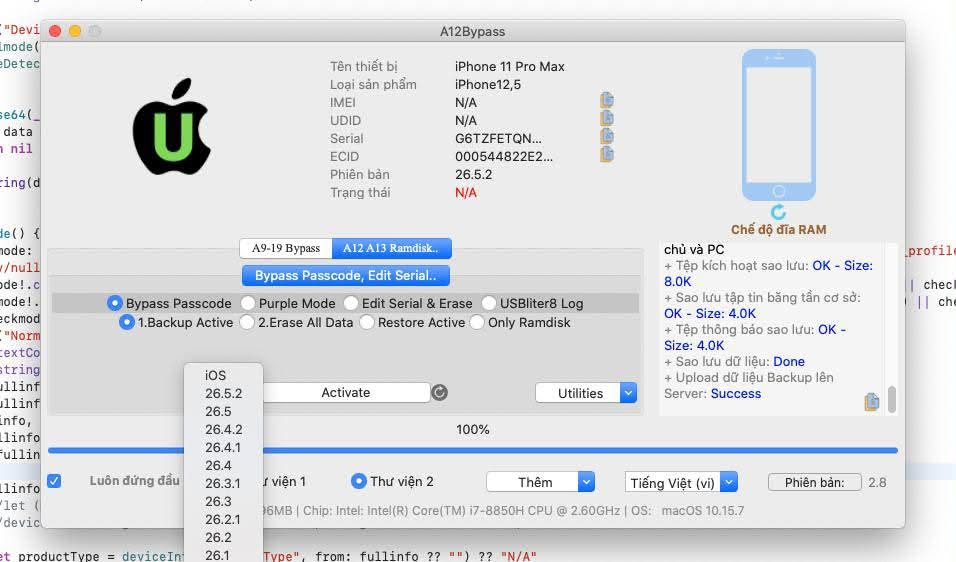Click the Phiên bản button
Screen dimensions: 956x562
click(x=815, y=482)
